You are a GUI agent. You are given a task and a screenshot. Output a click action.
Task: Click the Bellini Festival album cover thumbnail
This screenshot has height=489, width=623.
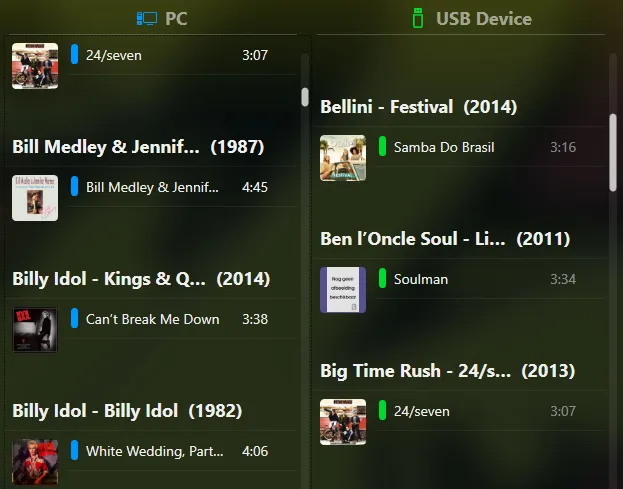click(x=343, y=158)
